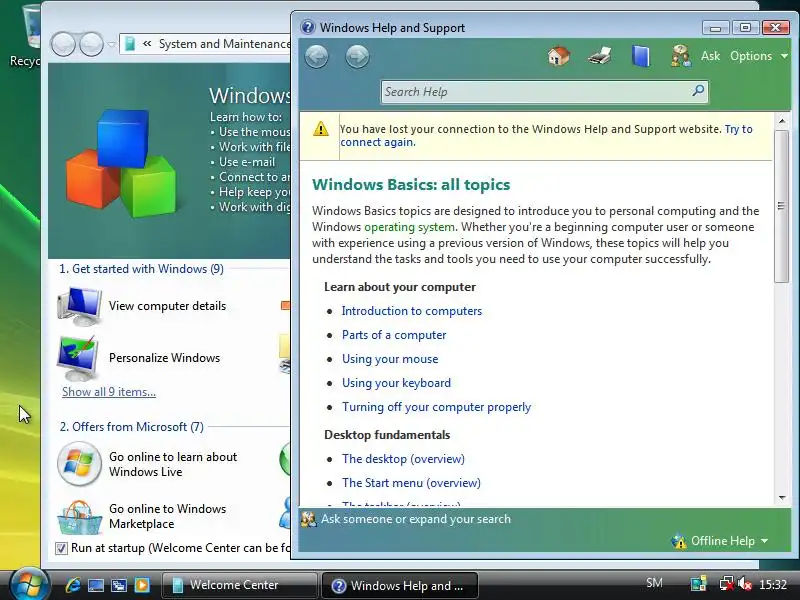
Task: Click Welcome Center forward button
Action: pyautogui.click(x=92, y=44)
